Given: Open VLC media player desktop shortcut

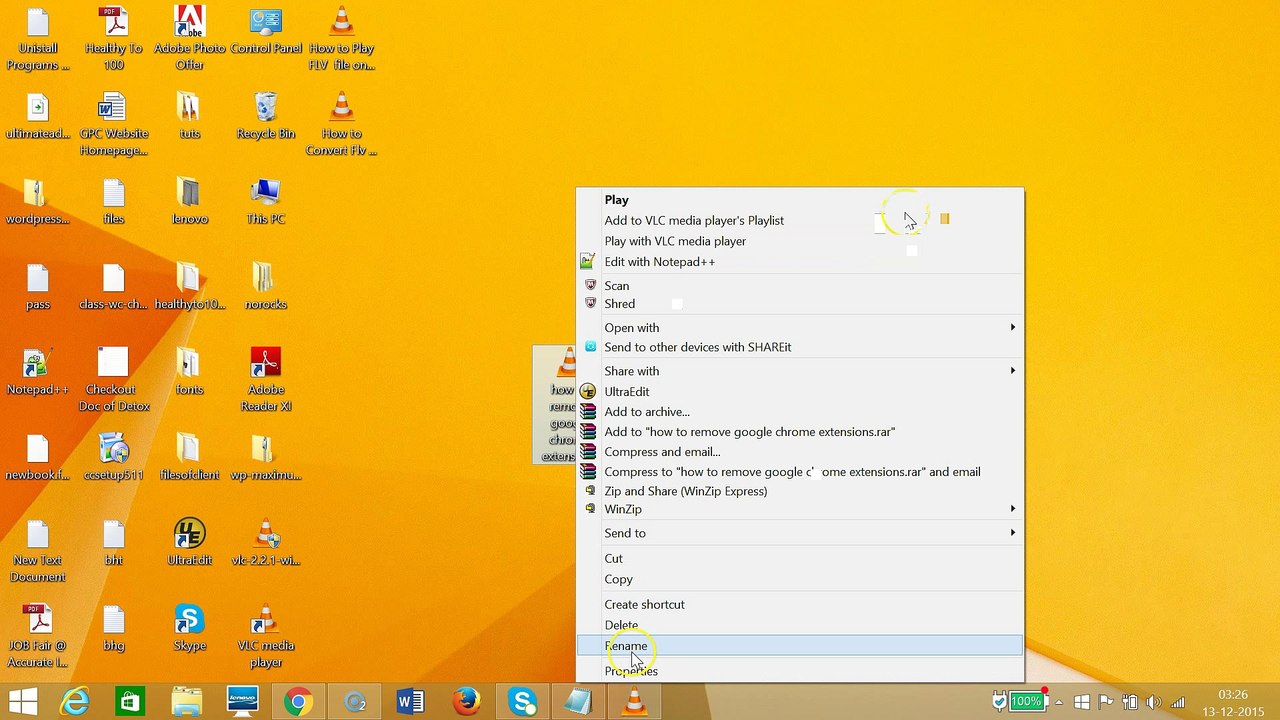Looking at the screenshot, I should tap(265, 637).
